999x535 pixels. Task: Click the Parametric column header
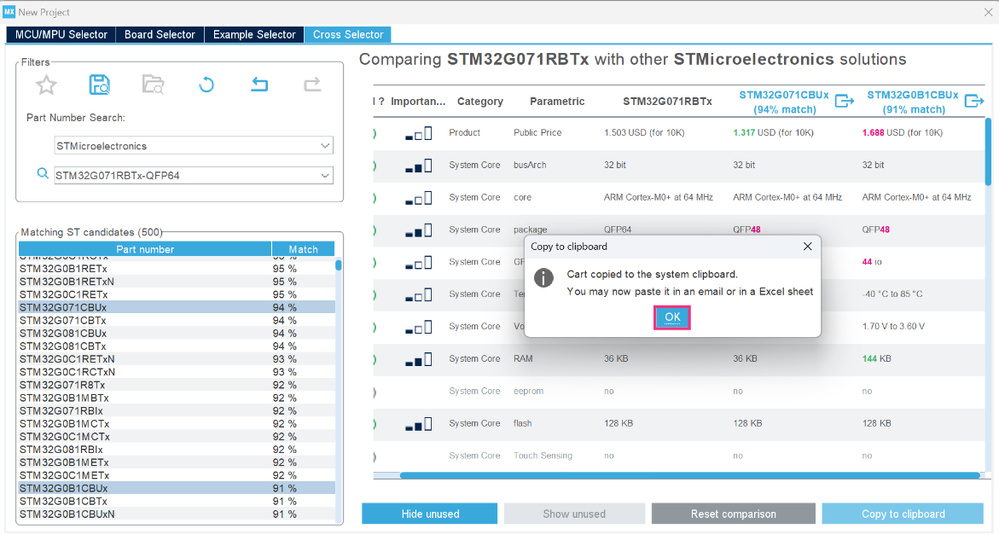[557, 101]
